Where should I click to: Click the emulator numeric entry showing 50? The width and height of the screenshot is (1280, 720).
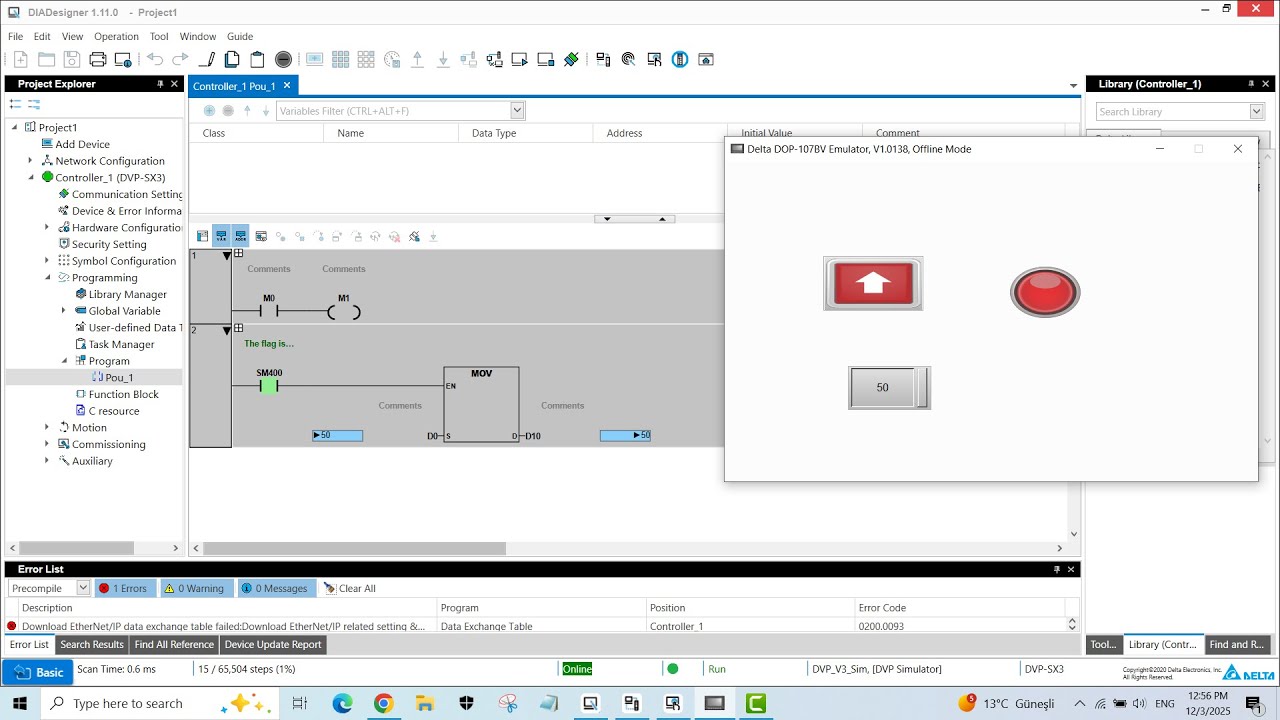(889, 387)
